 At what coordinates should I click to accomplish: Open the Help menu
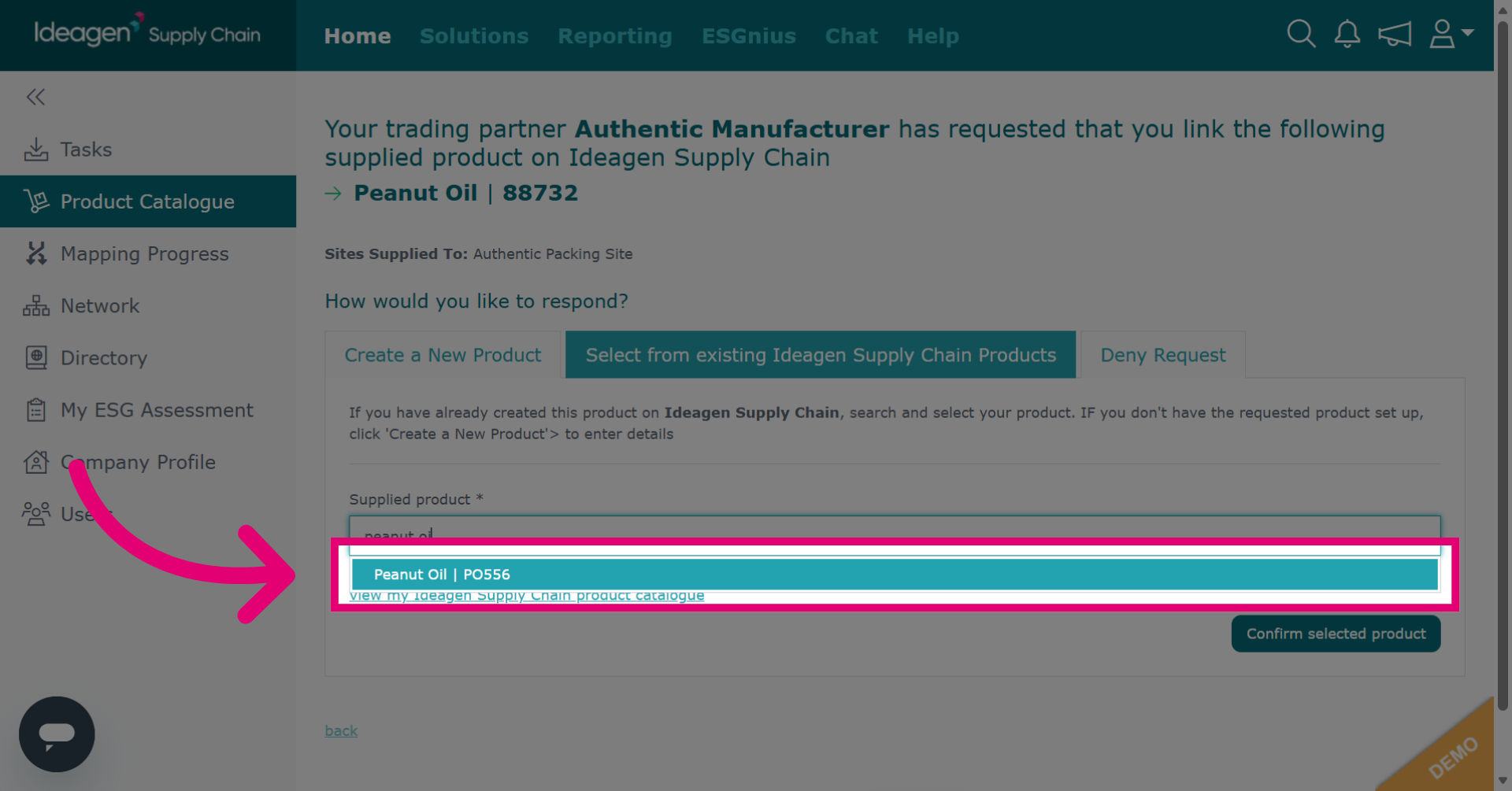[x=933, y=36]
